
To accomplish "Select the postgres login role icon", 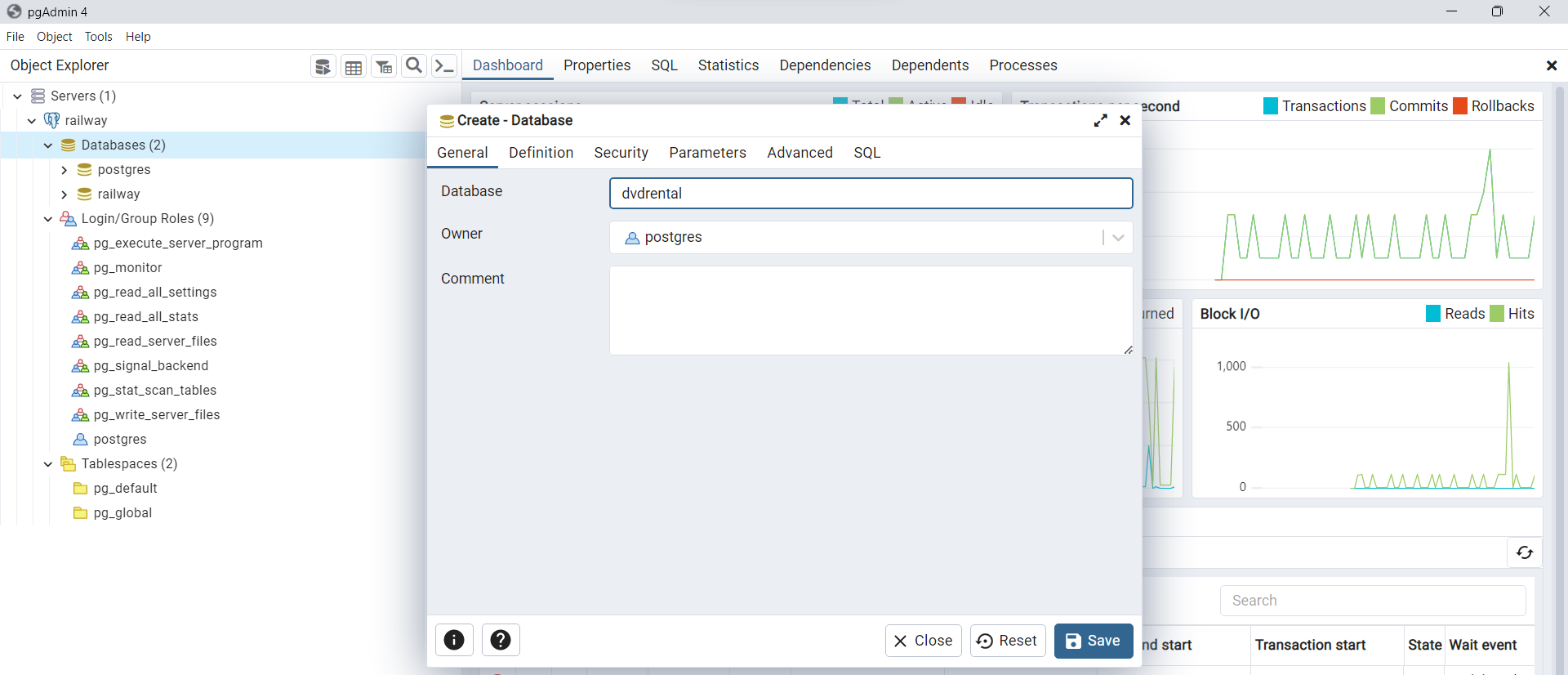I will click(x=80, y=439).
